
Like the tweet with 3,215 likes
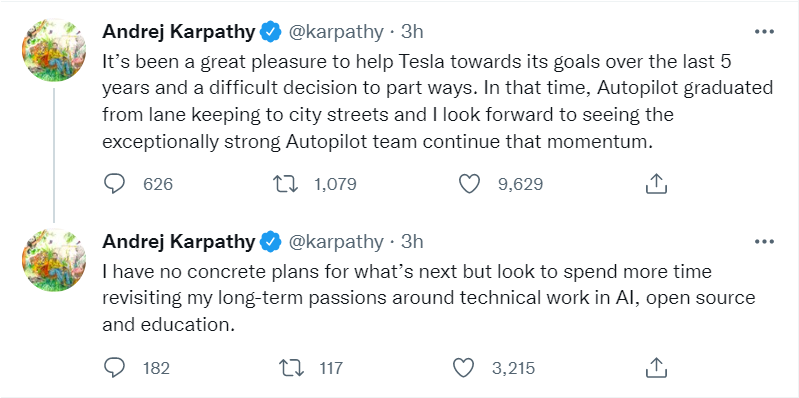463,367
